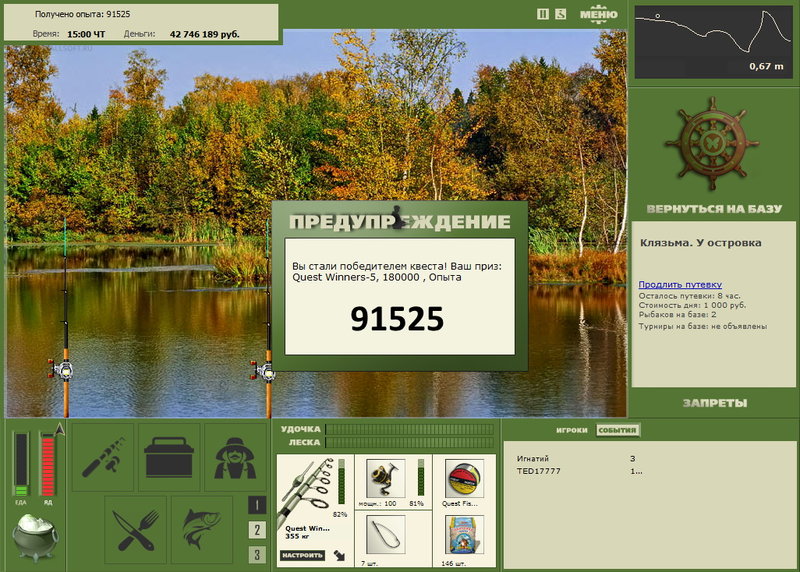Open the fisherman profile icon
This screenshot has height=572, width=800.
[235, 457]
